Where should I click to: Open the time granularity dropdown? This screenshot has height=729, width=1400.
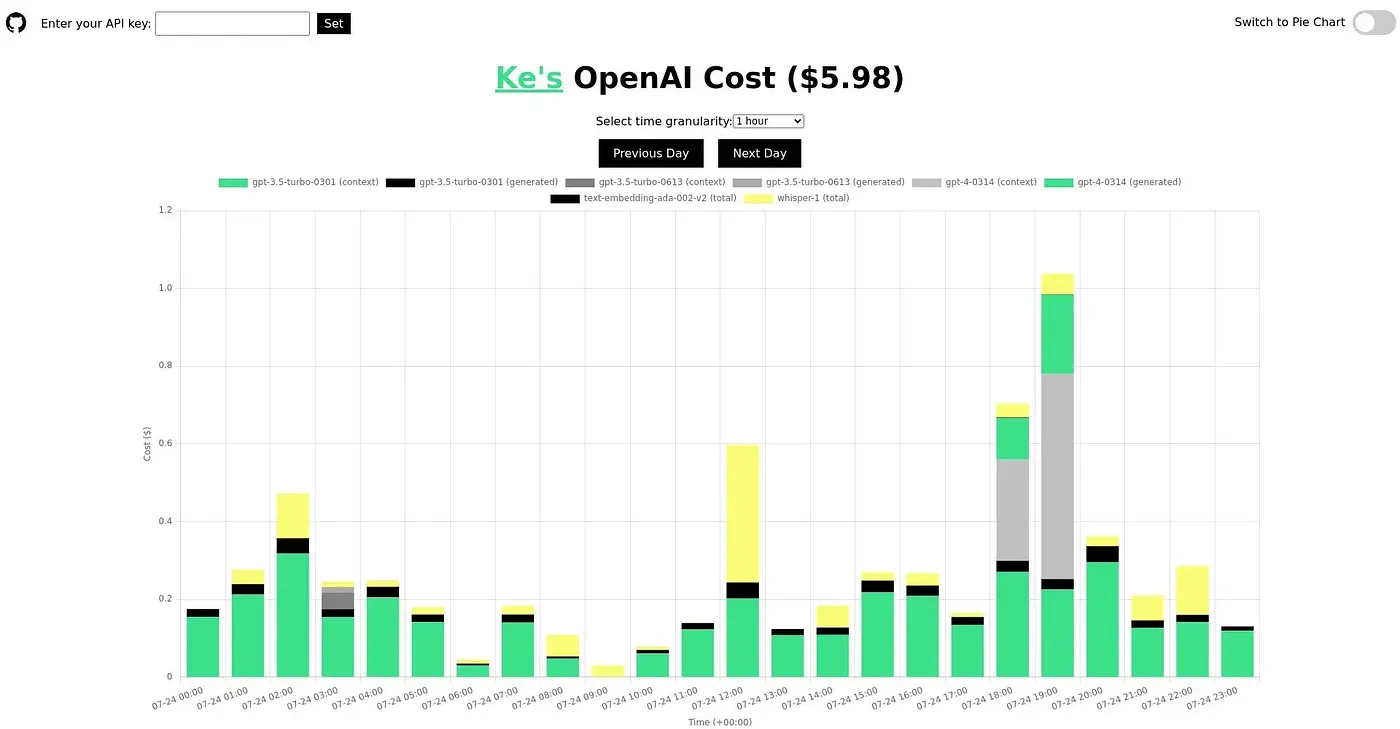pyautogui.click(x=768, y=121)
